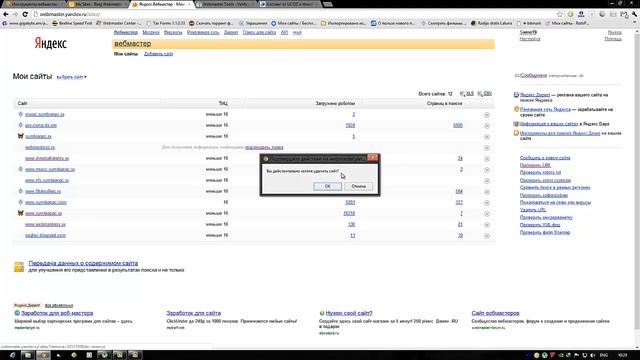Click loaded pages count '7929'
This screenshot has width=640, height=360.
(x=350, y=125)
